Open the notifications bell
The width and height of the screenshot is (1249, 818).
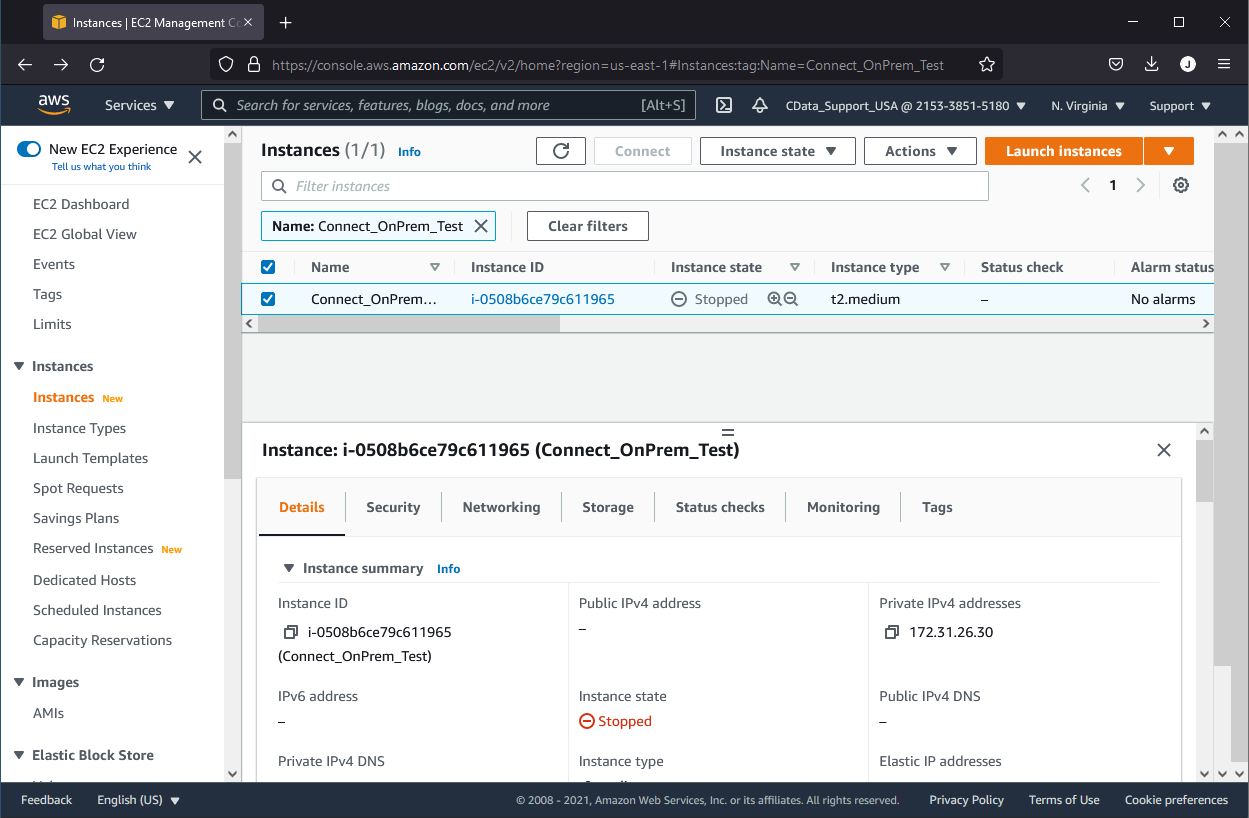coord(759,105)
